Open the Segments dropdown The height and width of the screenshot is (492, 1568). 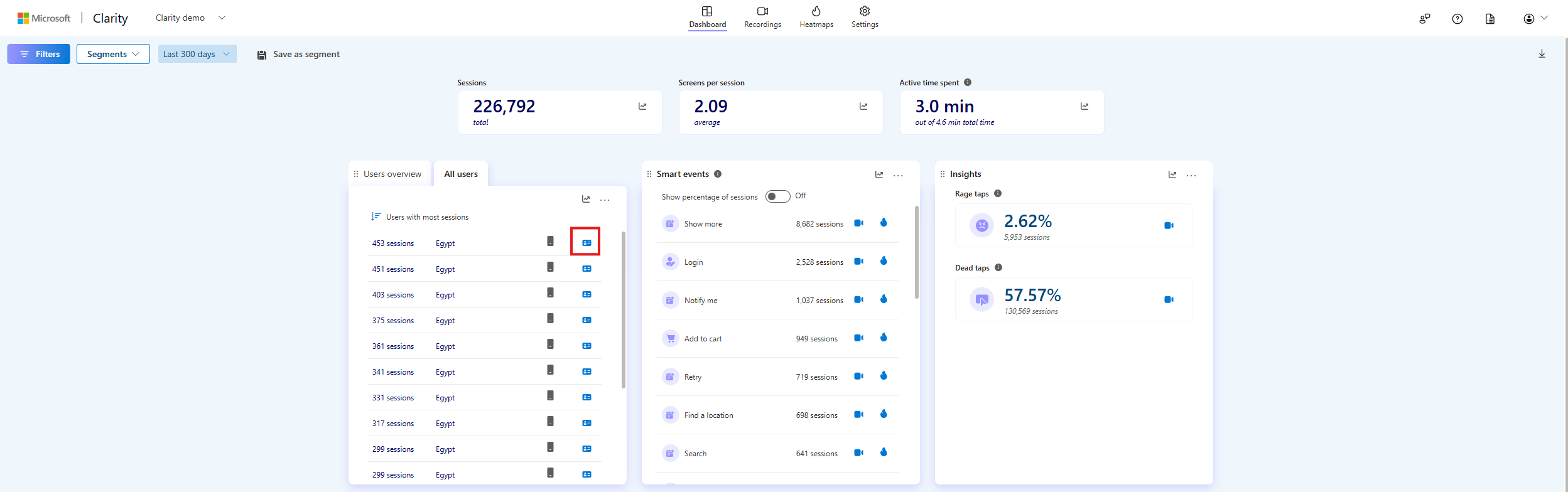pyautogui.click(x=113, y=54)
